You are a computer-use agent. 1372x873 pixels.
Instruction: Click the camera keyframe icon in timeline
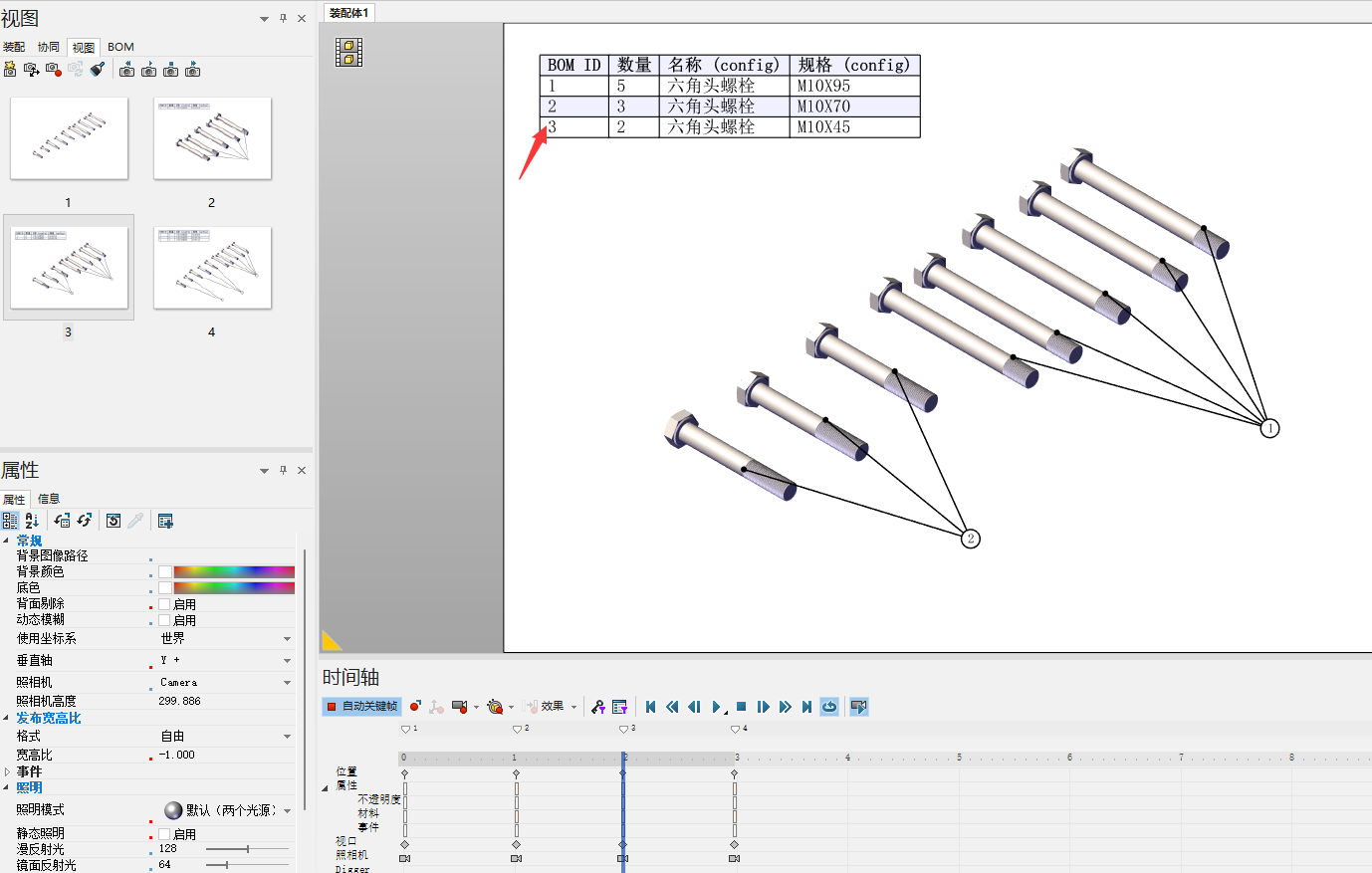coord(459,707)
